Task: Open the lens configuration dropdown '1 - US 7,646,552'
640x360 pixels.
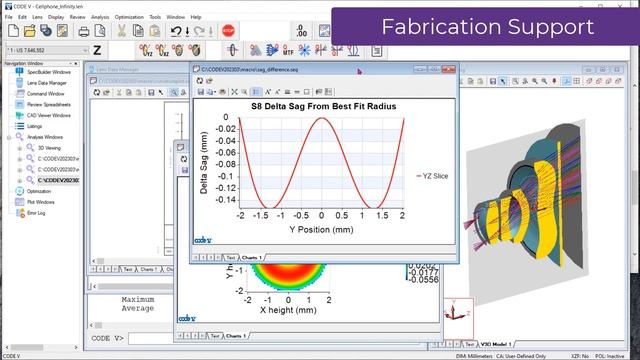Action: pos(47,50)
